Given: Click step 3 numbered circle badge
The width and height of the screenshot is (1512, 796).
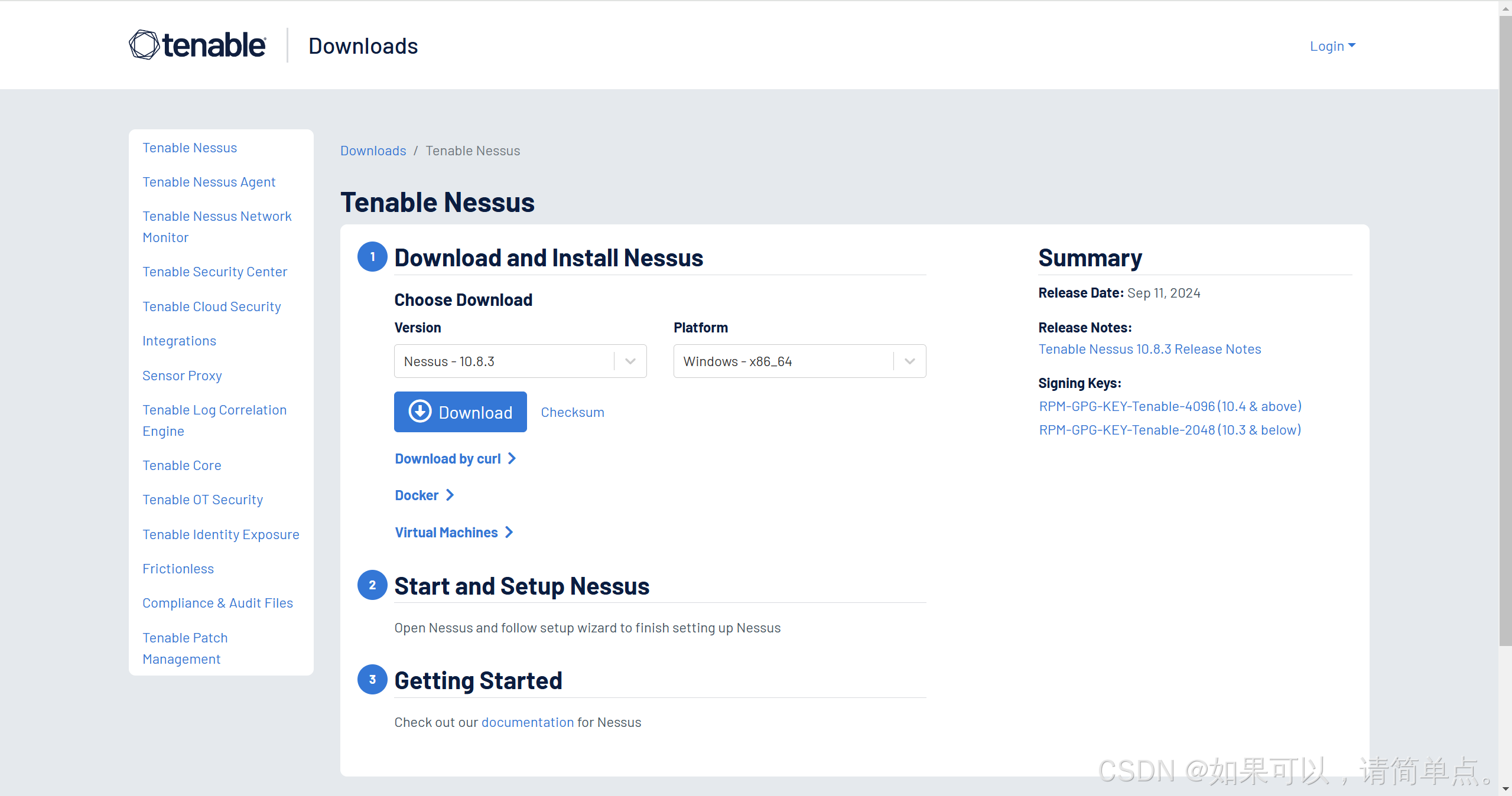Looking at the screenshot, I should coord(372,680).
